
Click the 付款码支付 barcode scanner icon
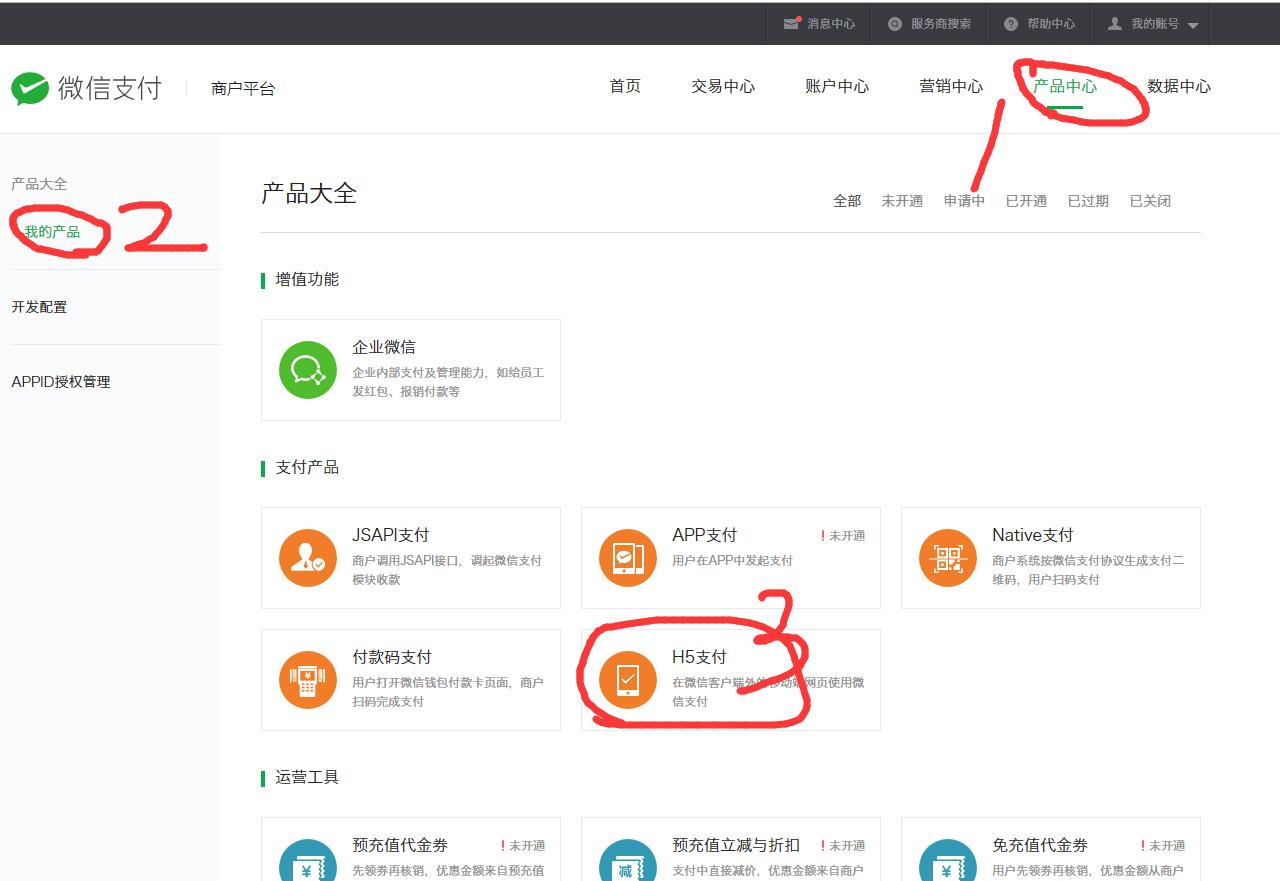[x=308, y=680]
